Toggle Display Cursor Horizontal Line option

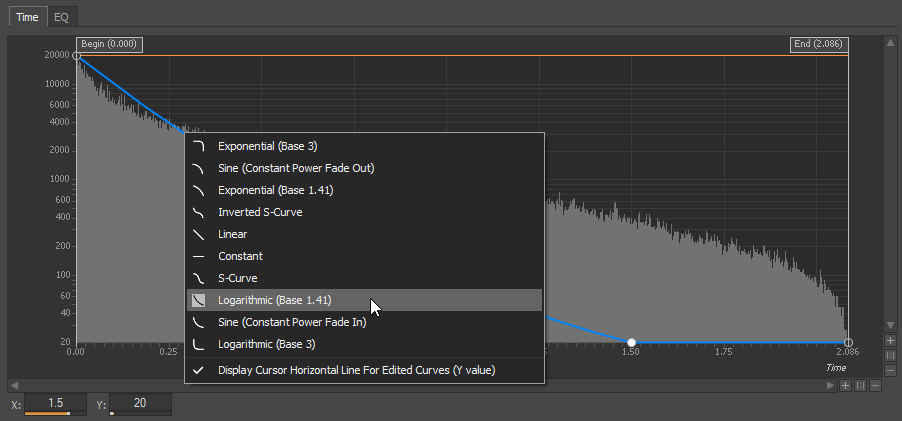[x=356, y=370]
